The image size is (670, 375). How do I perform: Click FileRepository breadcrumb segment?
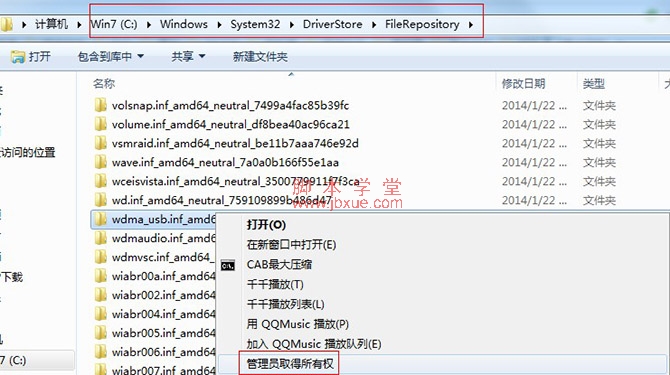click(x=422, y=24)
